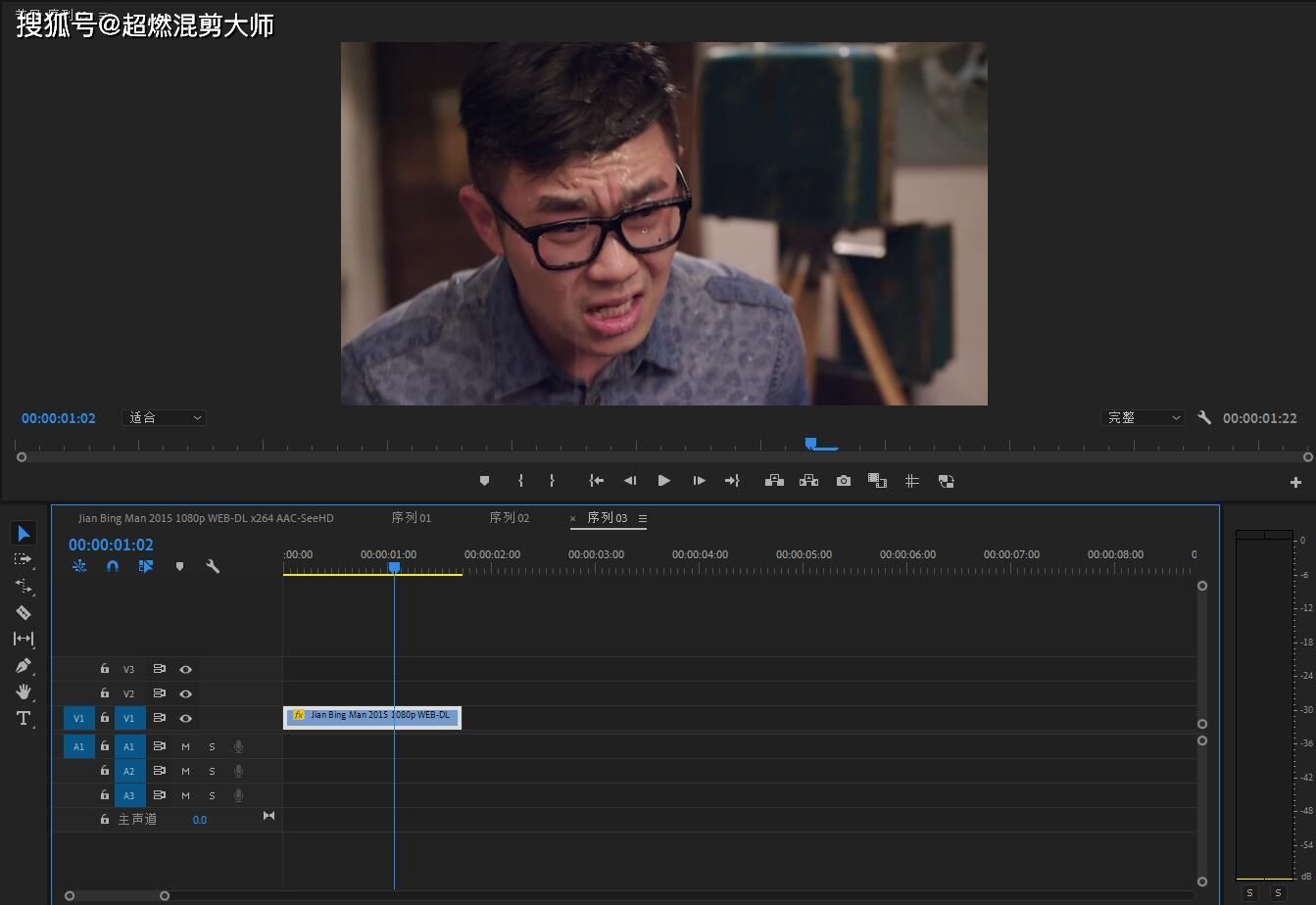Switch to 序列 01 tab
The image size is (1316, 905).
click(411, 518)
